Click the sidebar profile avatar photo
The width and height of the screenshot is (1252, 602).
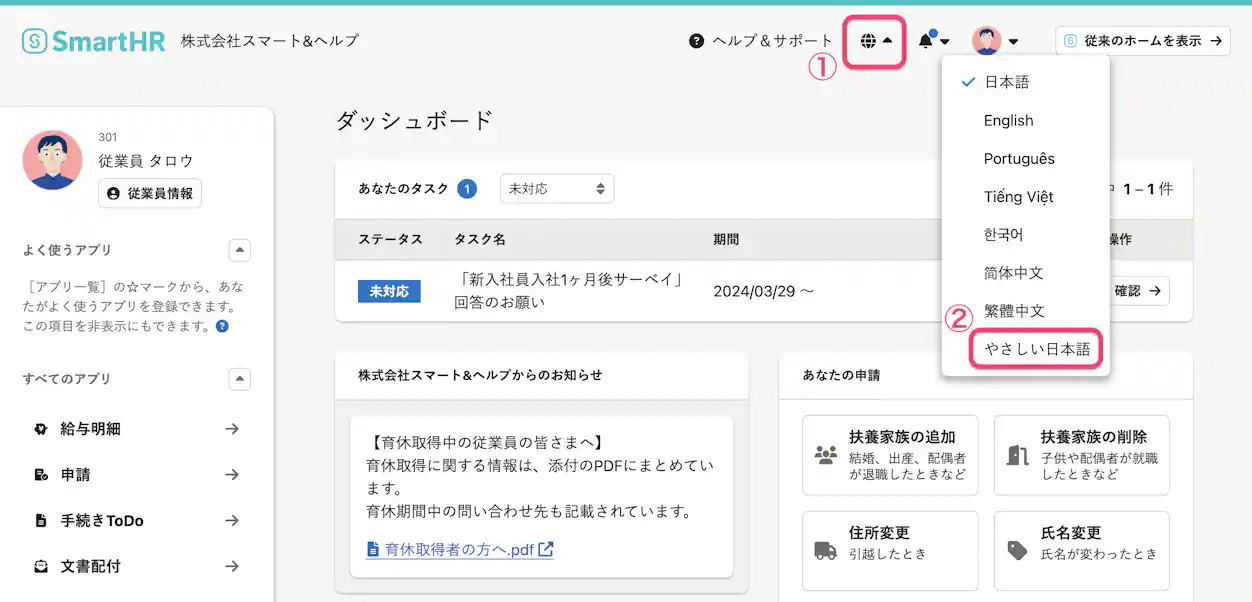coord(52,158)
